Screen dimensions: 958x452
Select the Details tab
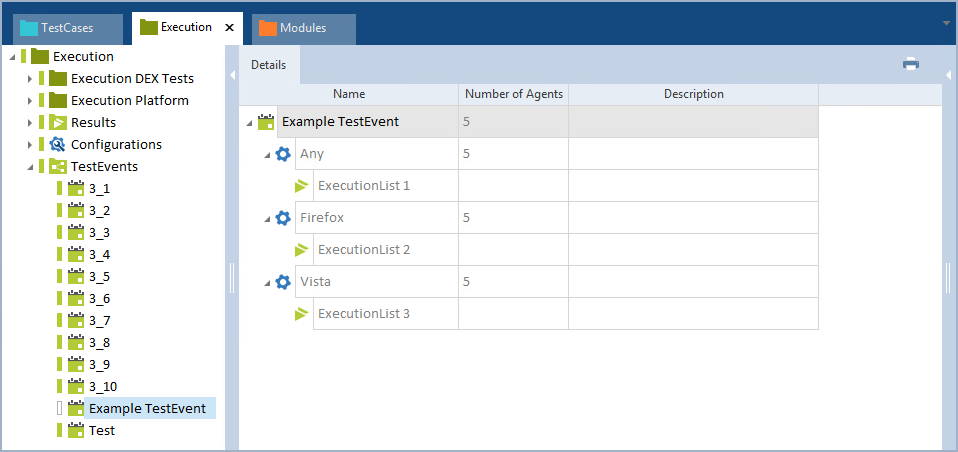(x=268, y=65)
